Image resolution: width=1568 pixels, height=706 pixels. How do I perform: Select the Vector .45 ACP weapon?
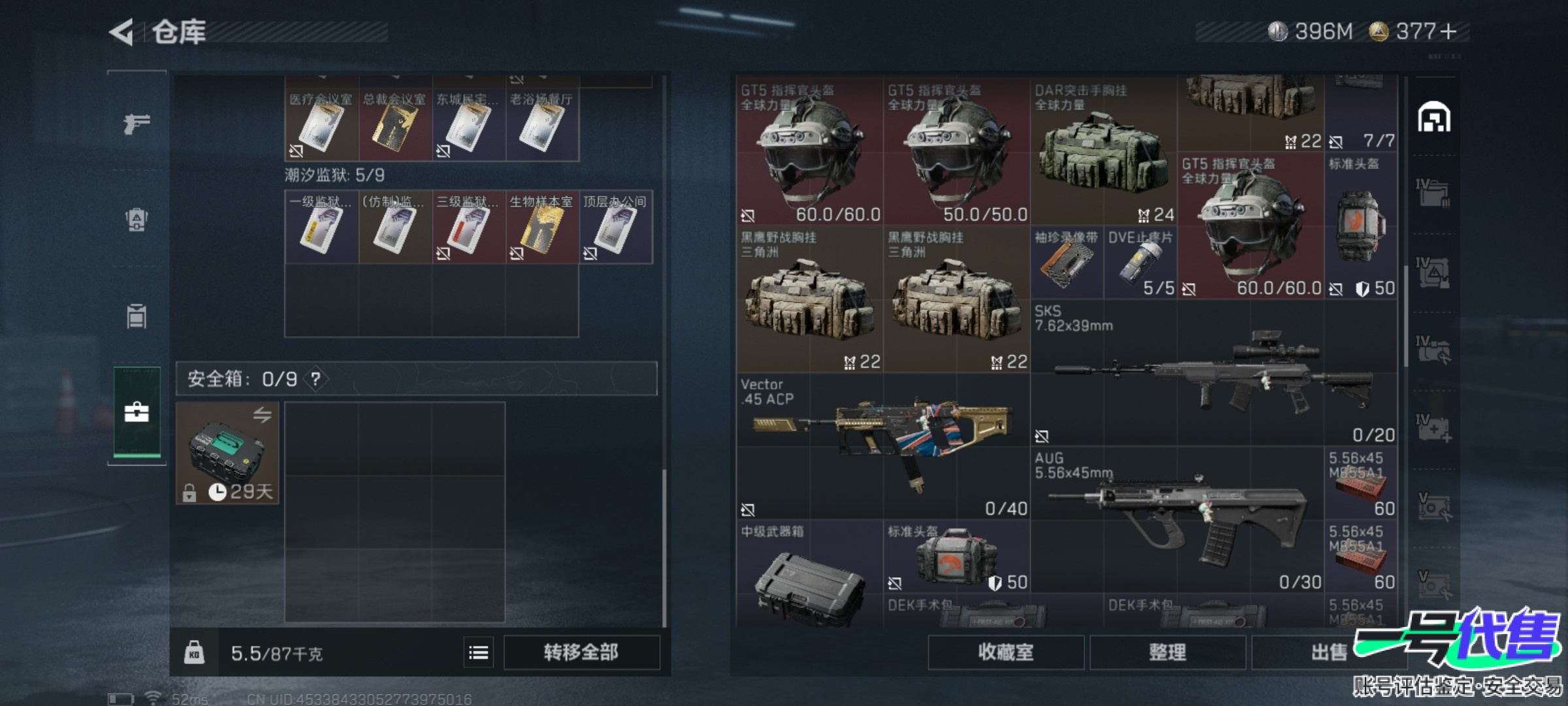tap(883, 446)
